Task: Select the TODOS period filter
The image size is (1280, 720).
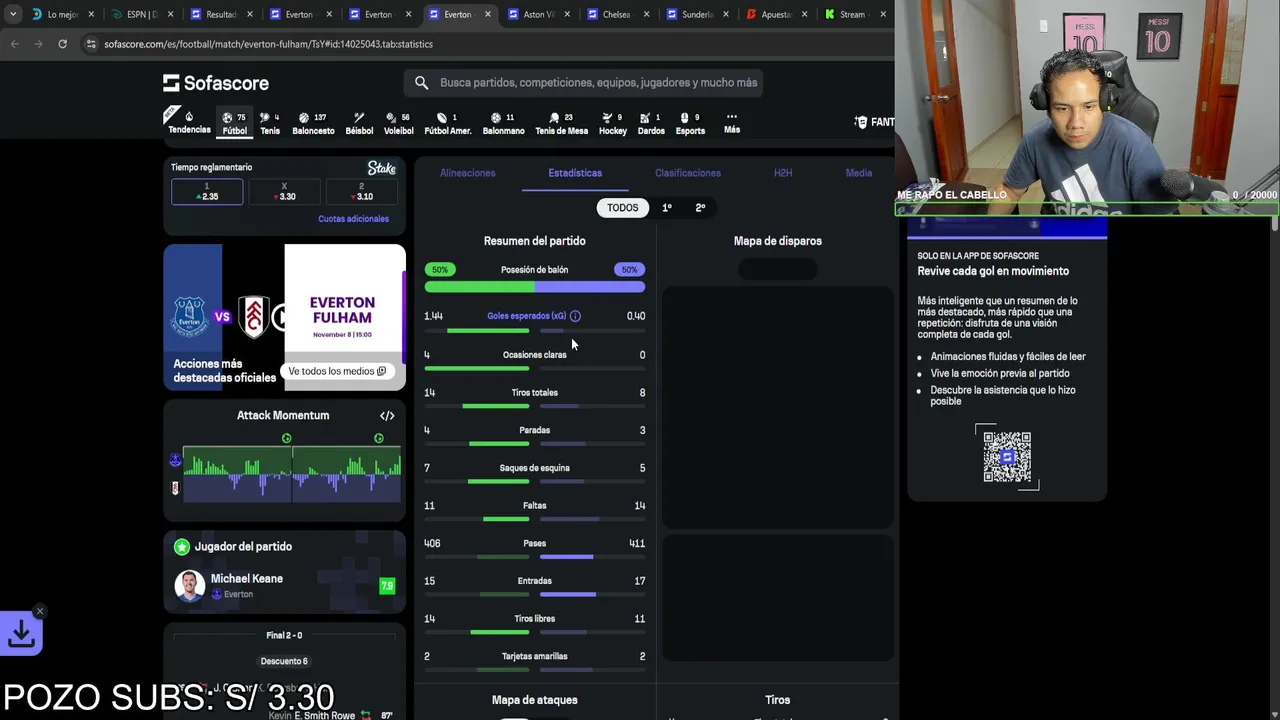Action: (622, 208)
